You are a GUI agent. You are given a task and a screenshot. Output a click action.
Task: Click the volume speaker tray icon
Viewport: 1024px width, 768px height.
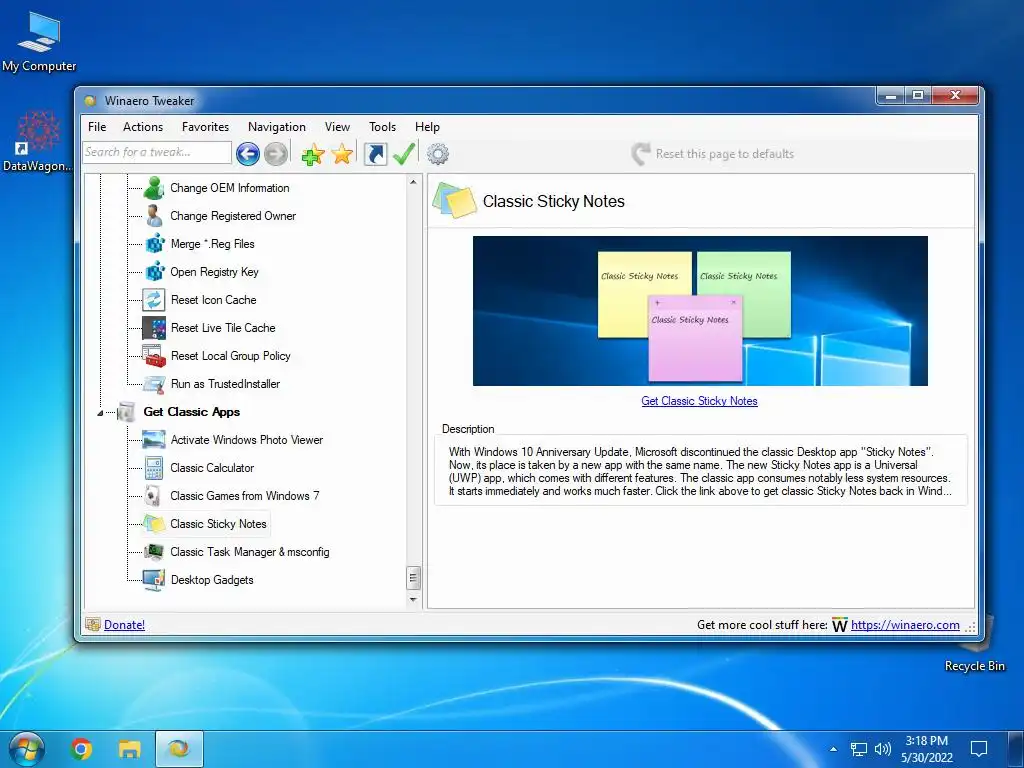(882, 749)
